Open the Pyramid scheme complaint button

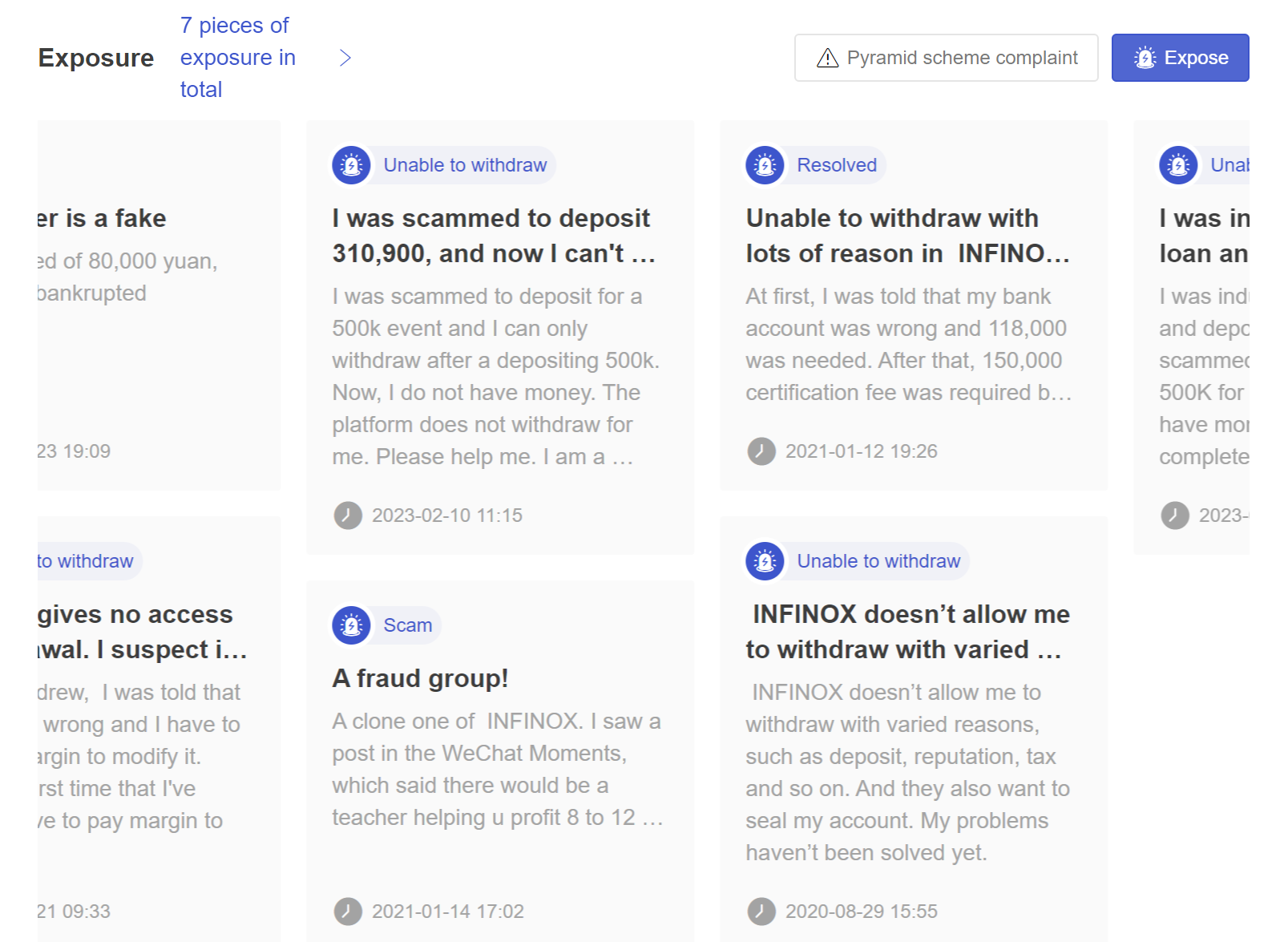click(946, 58)
